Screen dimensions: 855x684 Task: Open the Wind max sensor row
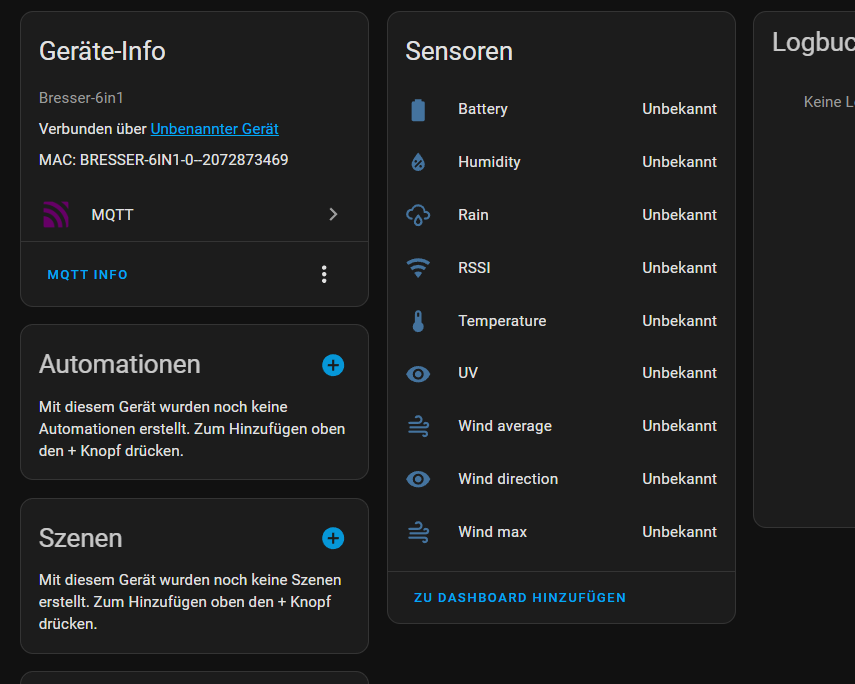[x=560, y=532]
